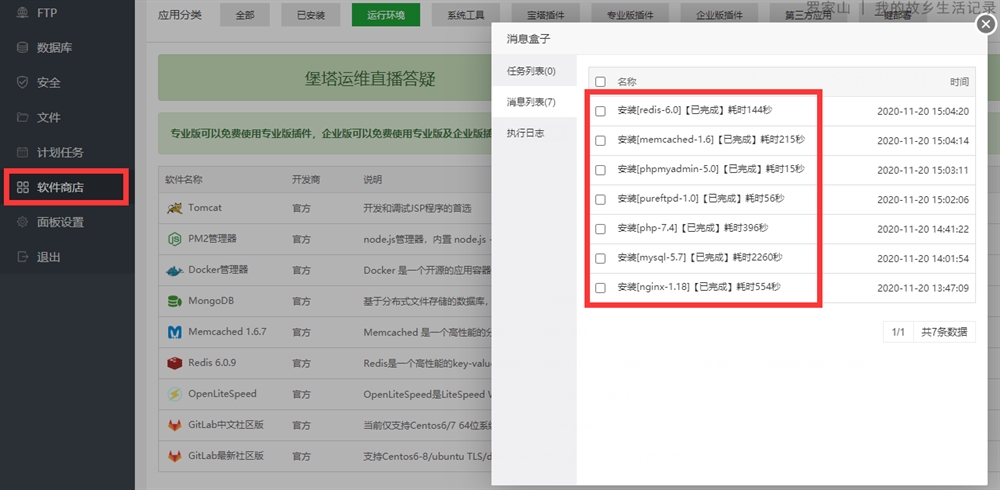This screenshot has height=490, width=1000.
Task: Check the memcached-1.6 install message
Action: [x=600, y=140]
